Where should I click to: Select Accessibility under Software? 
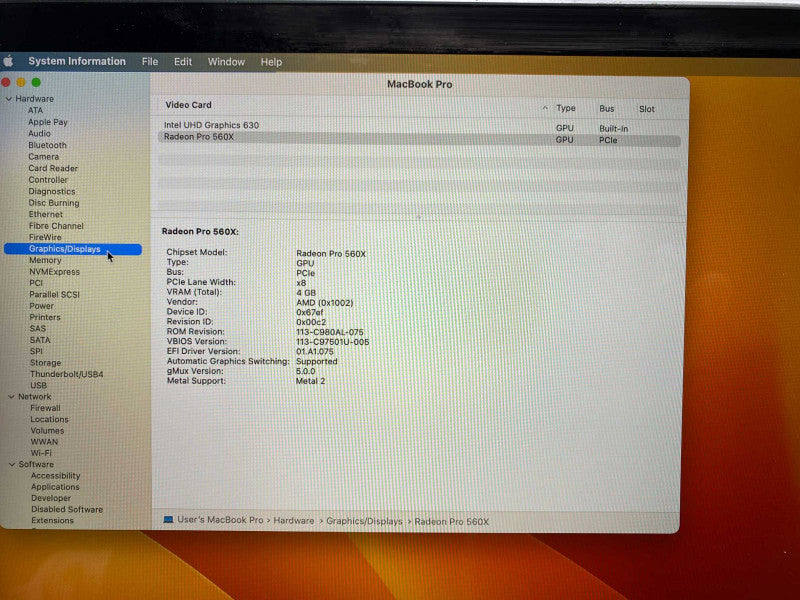[x=56, y=476]
